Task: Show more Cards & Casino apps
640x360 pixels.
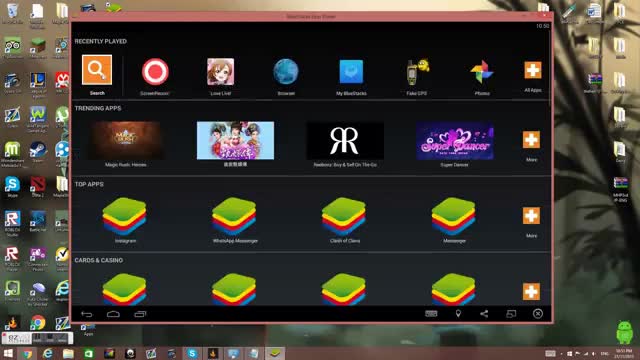Action: coord(531,291)
